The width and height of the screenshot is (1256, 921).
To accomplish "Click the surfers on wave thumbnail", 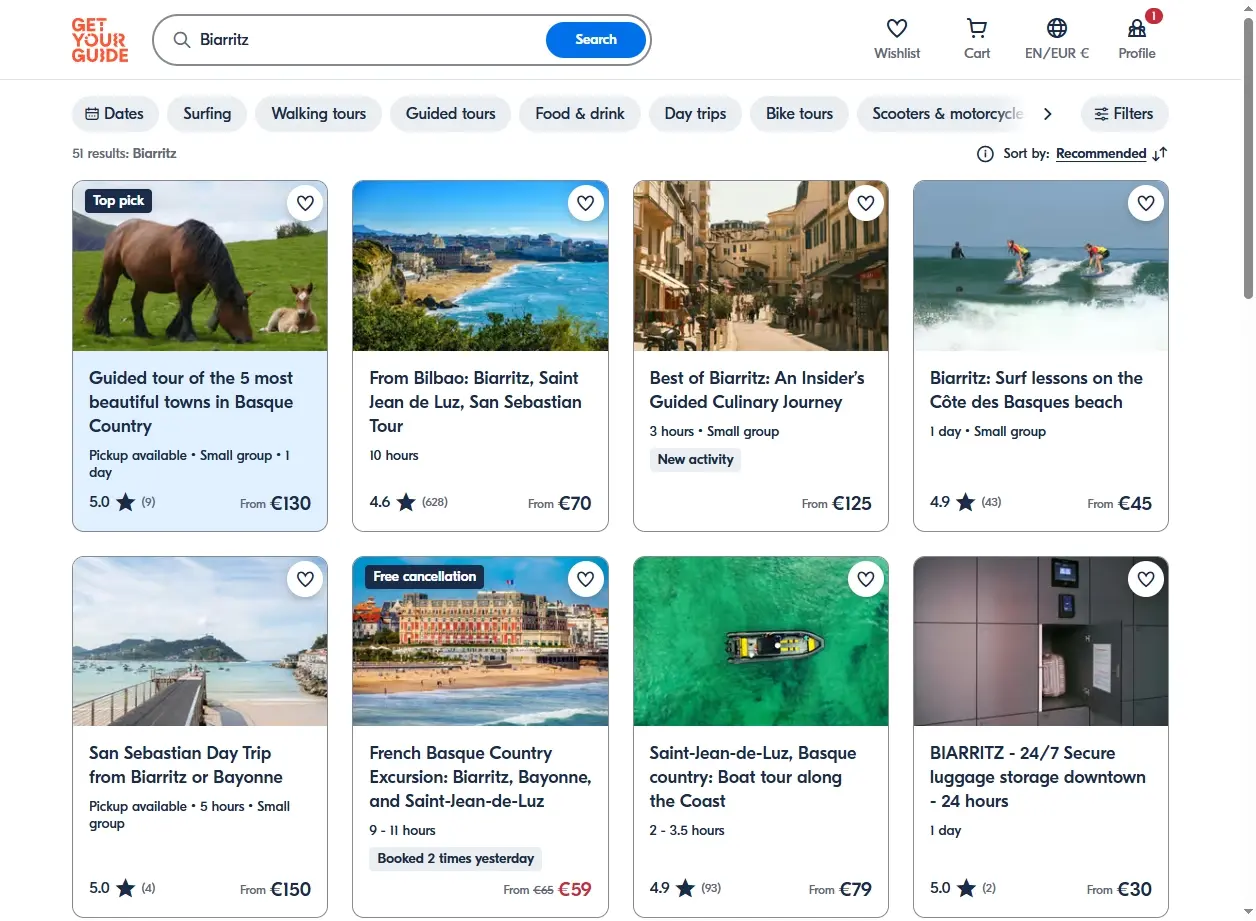I will (1041, 266).
